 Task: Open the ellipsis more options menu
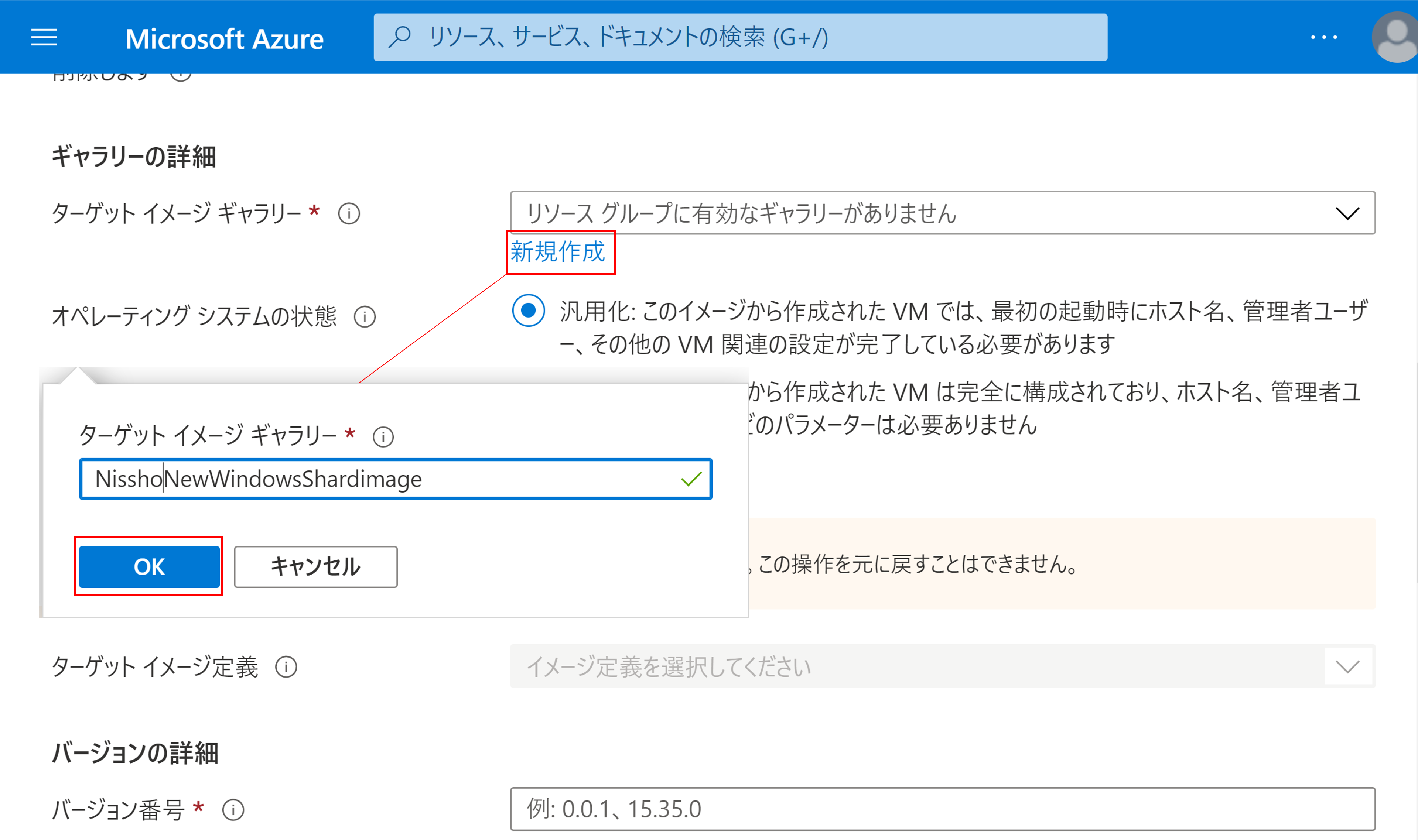click(x=1323, y=37)
